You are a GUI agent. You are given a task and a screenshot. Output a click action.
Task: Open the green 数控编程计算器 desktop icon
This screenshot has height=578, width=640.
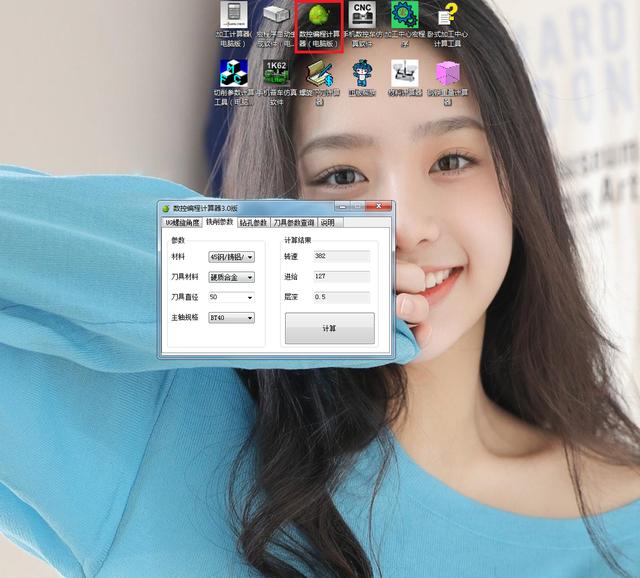tap(319, 17)
